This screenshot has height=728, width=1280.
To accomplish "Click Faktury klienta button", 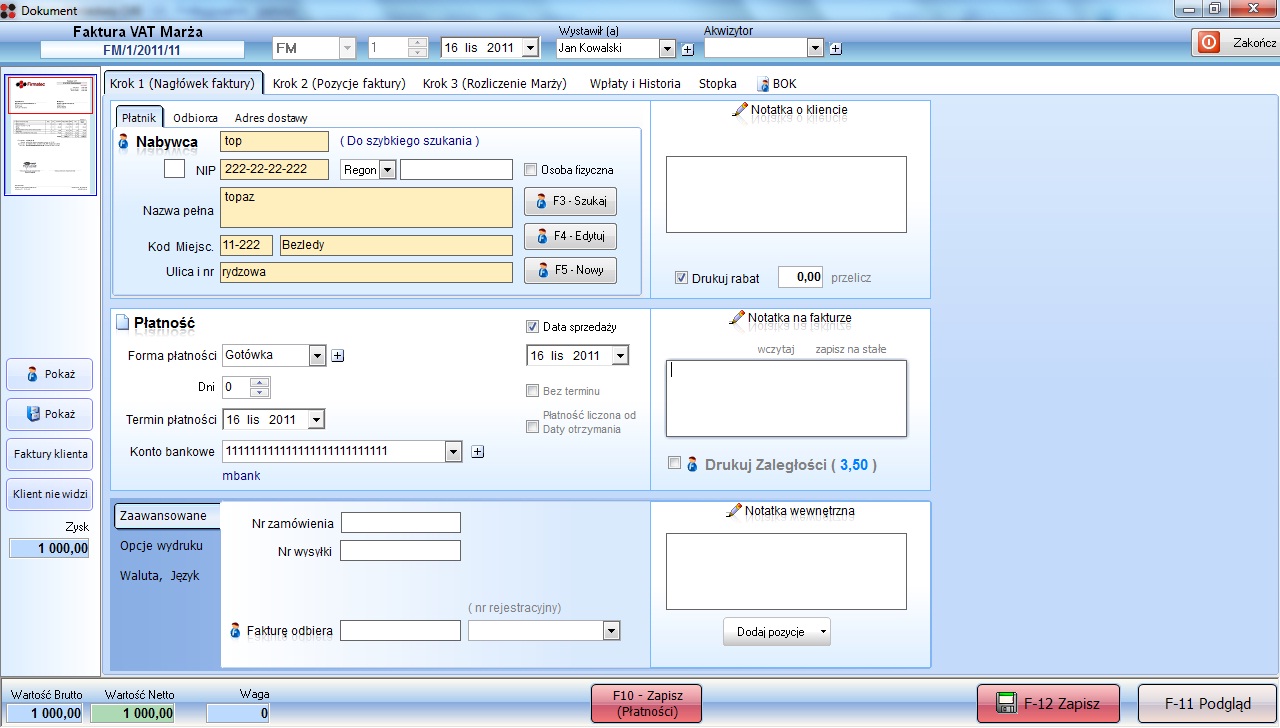I will point(49,454).
